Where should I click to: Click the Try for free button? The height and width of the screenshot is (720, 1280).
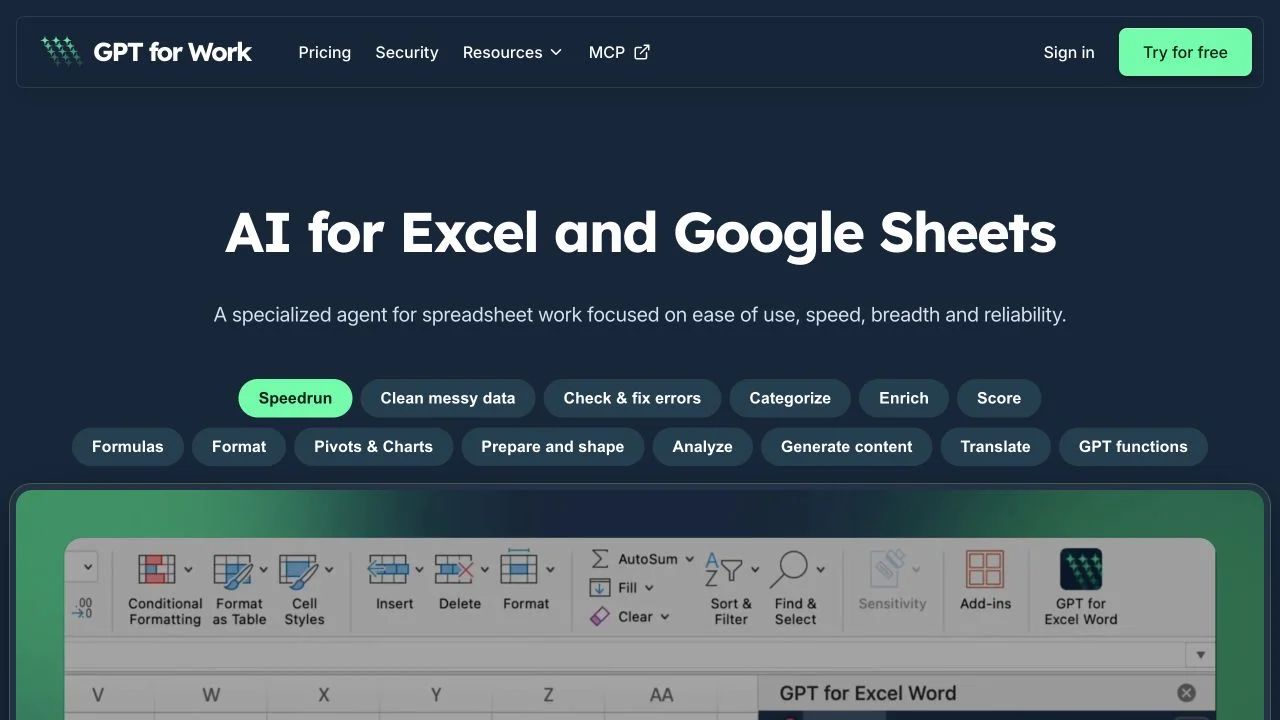(1185, 52)
